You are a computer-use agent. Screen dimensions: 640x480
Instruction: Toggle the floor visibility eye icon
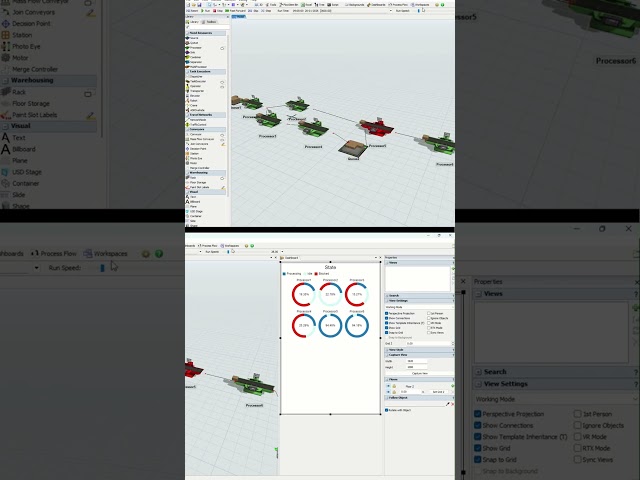coord(388,386)
